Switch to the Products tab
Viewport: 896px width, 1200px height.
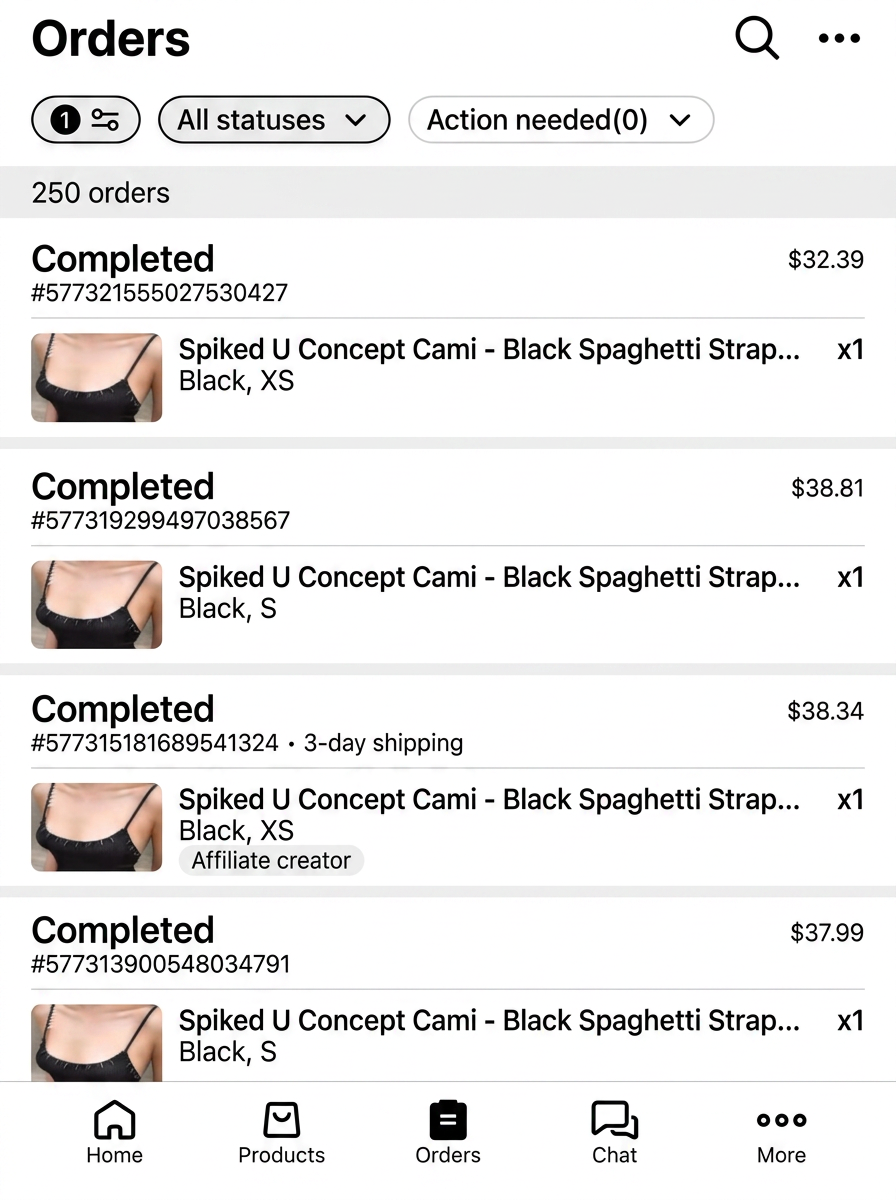(281, 1133)
